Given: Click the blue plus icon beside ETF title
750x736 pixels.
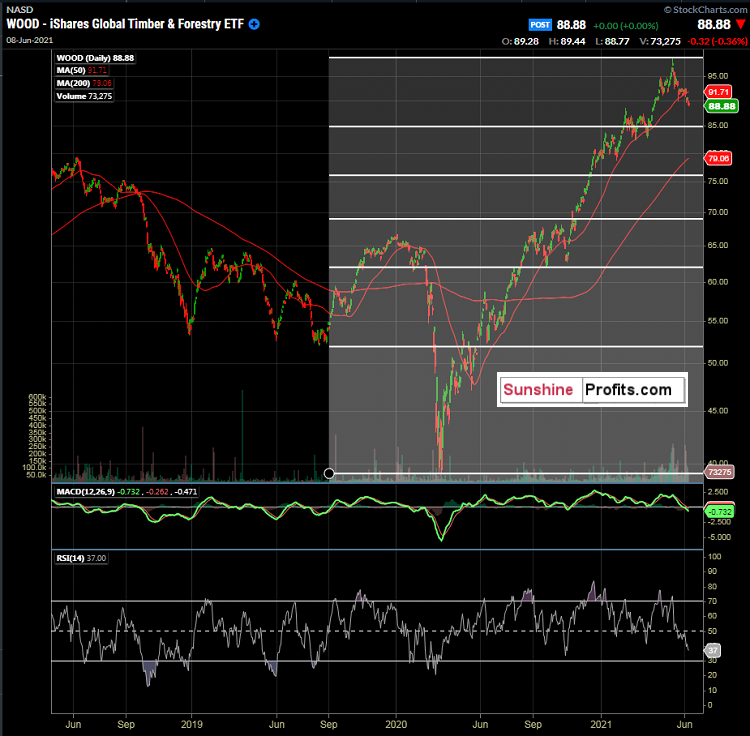Looking at the screenshot, I should click(254, 24).
